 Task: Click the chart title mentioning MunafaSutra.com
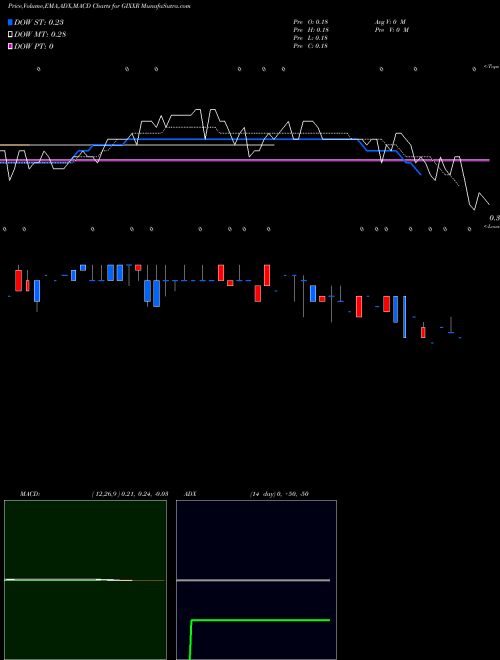[99, 7]
